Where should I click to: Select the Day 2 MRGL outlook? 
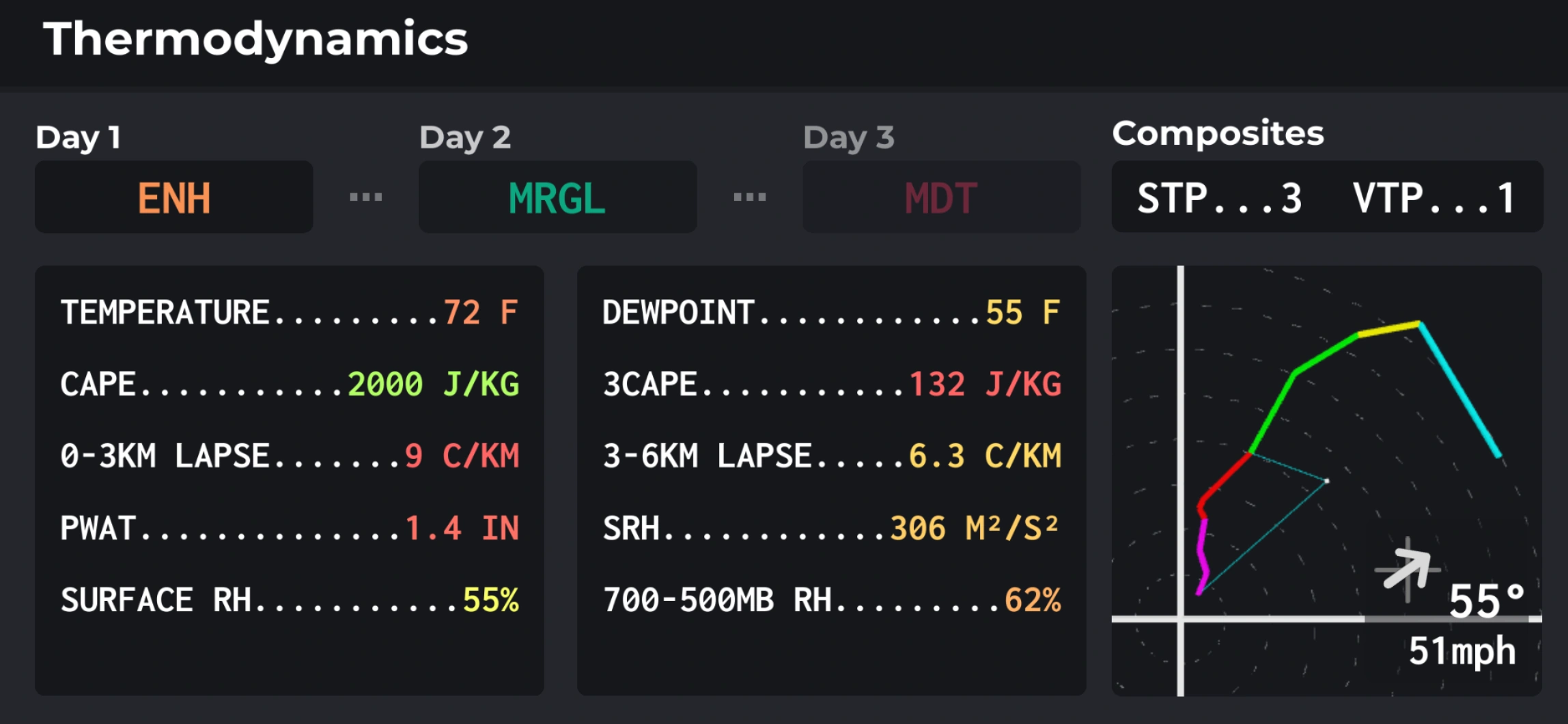557,197
